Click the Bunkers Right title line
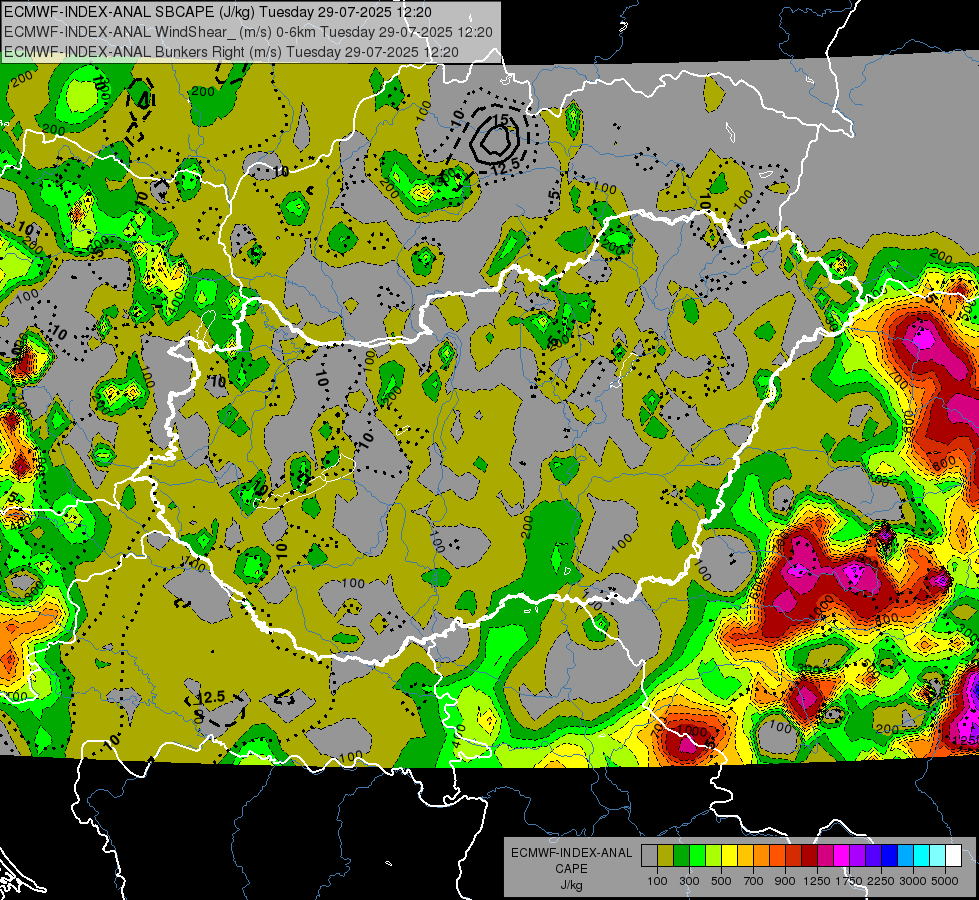The image size is (979, 900). (x=231, y=52)
